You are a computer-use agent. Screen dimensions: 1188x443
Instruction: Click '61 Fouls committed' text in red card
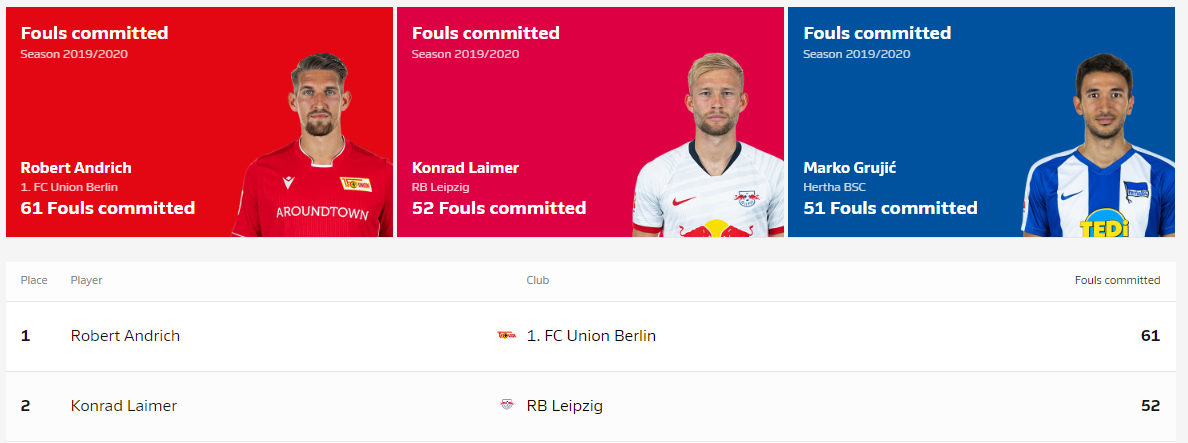click(108, 208)
